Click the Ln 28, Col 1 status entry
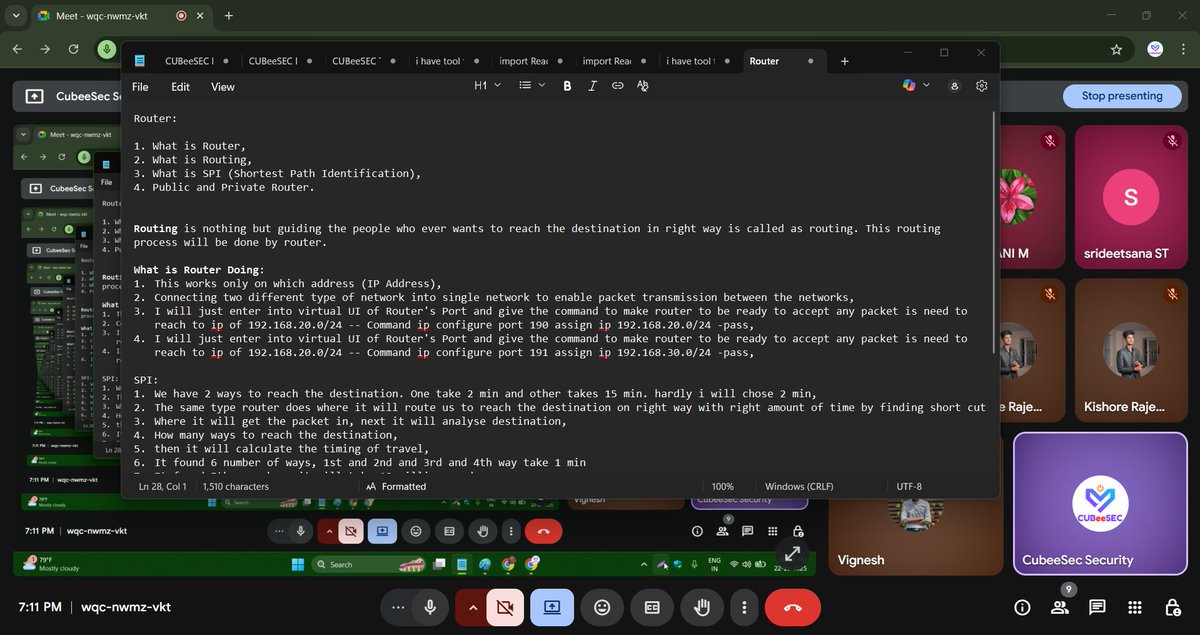Image resolution: width=1200 pixels, height=635 pixels. click(162, 486)
